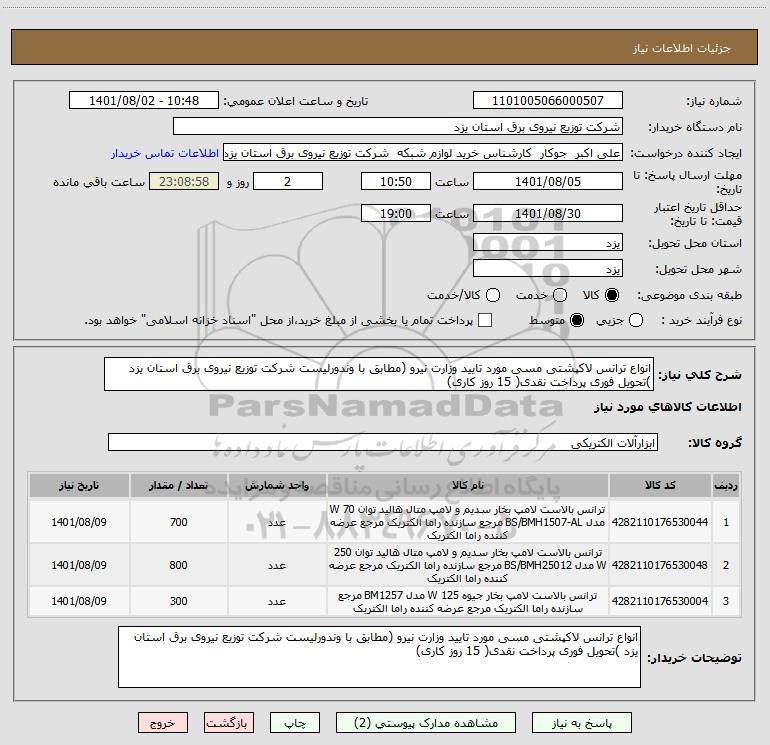This screenshot has height=745, width=770.
Task: Click the buyer organization name field
Action: click(398, 127)
